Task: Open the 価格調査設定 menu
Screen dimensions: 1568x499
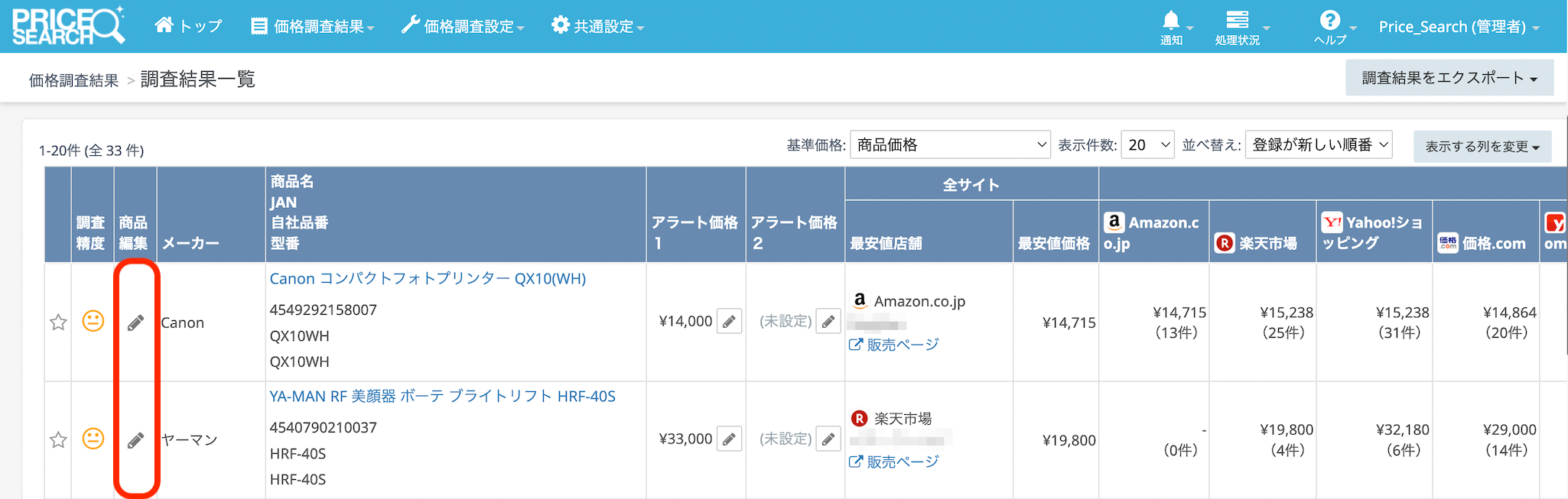Action: tap(463, 27)
